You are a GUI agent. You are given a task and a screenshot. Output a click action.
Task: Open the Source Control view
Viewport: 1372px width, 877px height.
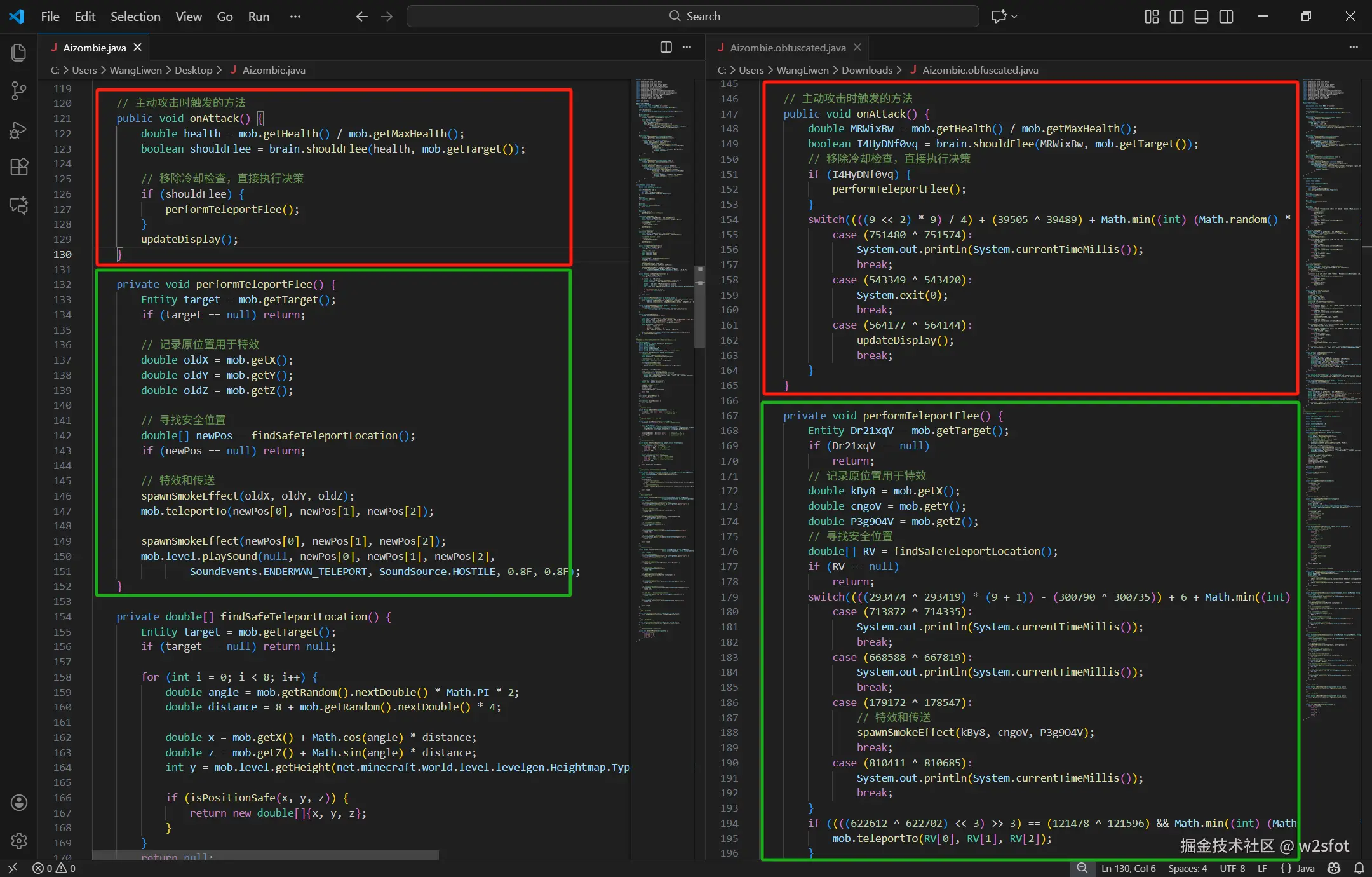tap(19, 91)
